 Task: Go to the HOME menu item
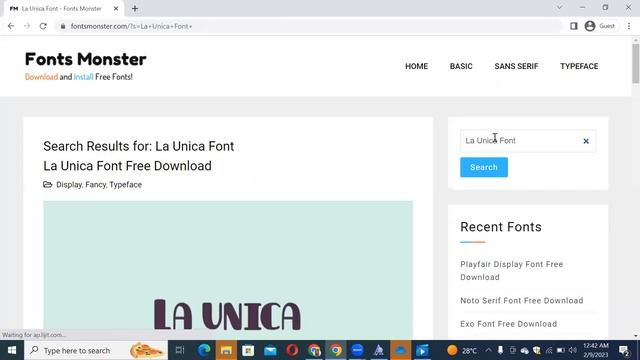click(x=416, y=66)
